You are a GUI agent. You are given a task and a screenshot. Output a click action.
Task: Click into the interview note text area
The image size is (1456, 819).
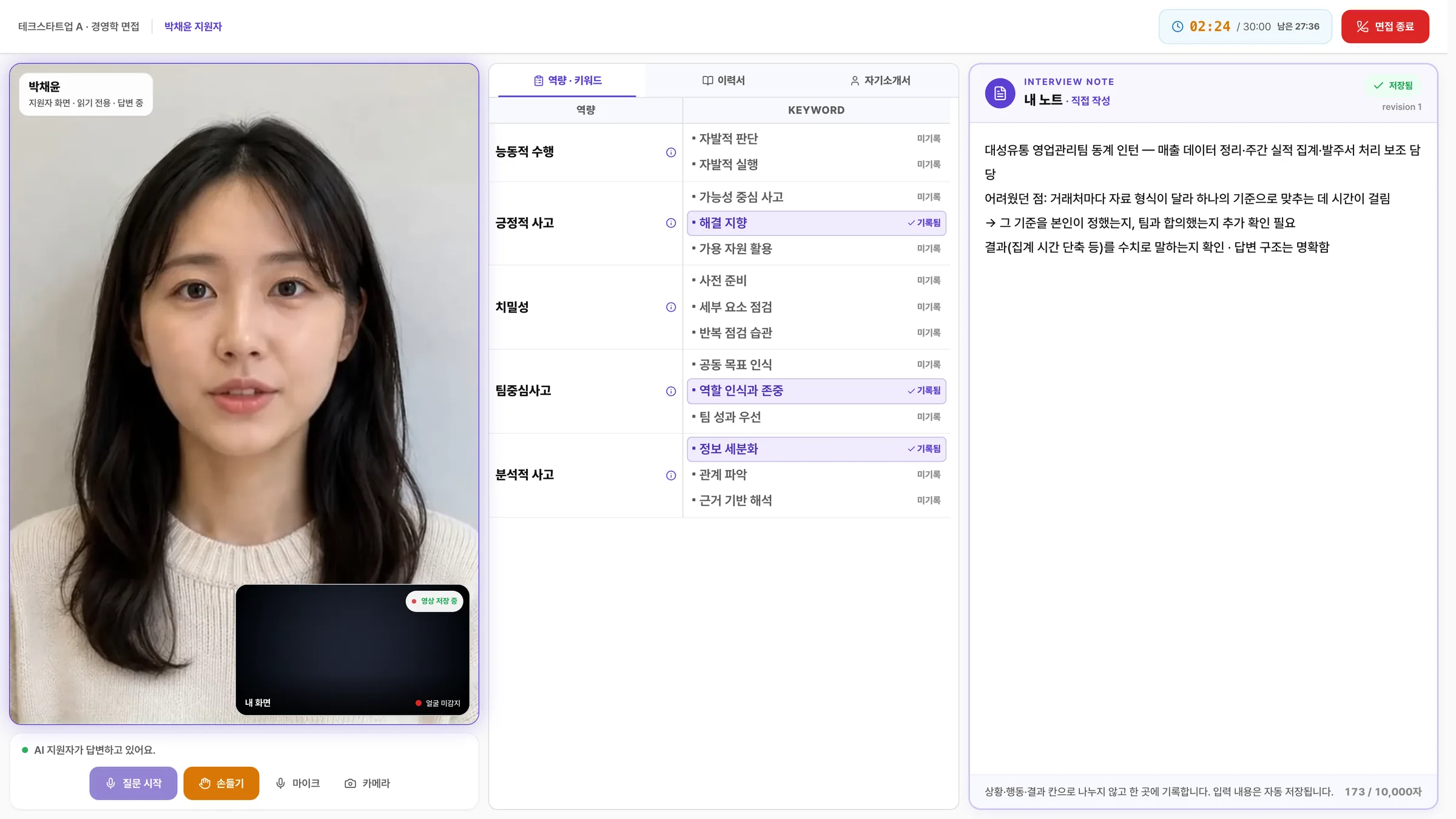pos(1203,449)
